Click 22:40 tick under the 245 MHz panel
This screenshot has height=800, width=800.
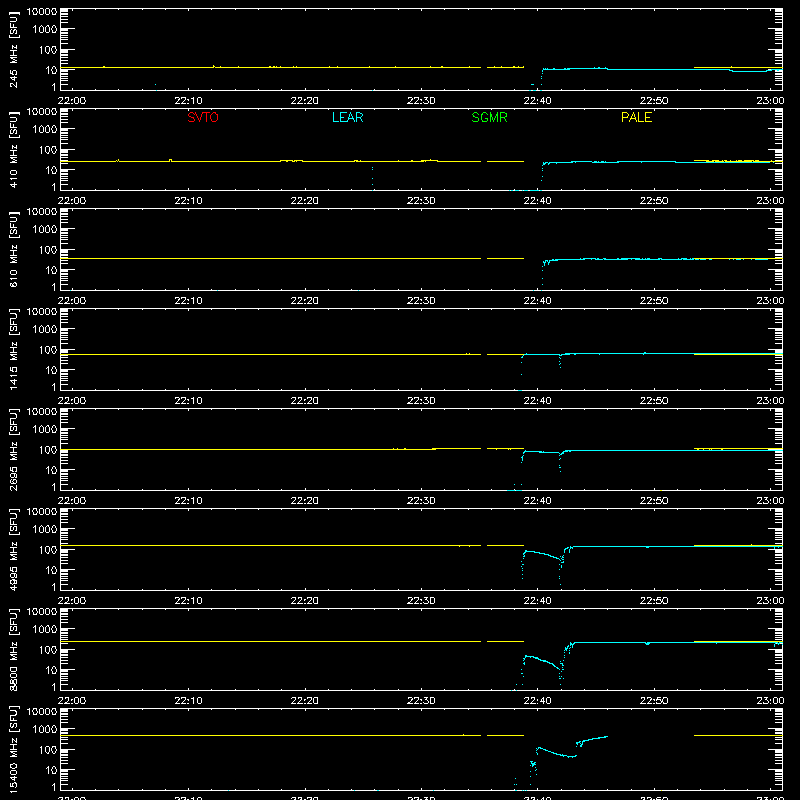pyautogui.click(x=537, y=101)
